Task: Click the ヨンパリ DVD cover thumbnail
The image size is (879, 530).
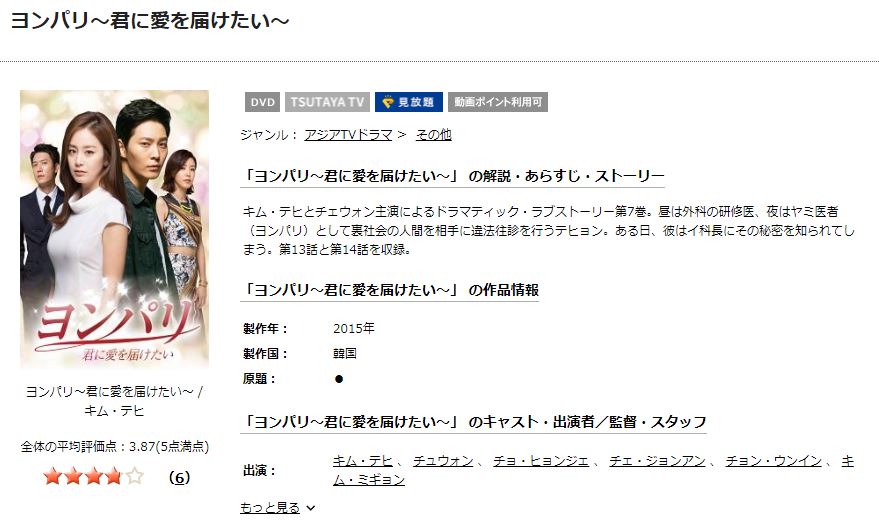Action: (114, 229)
